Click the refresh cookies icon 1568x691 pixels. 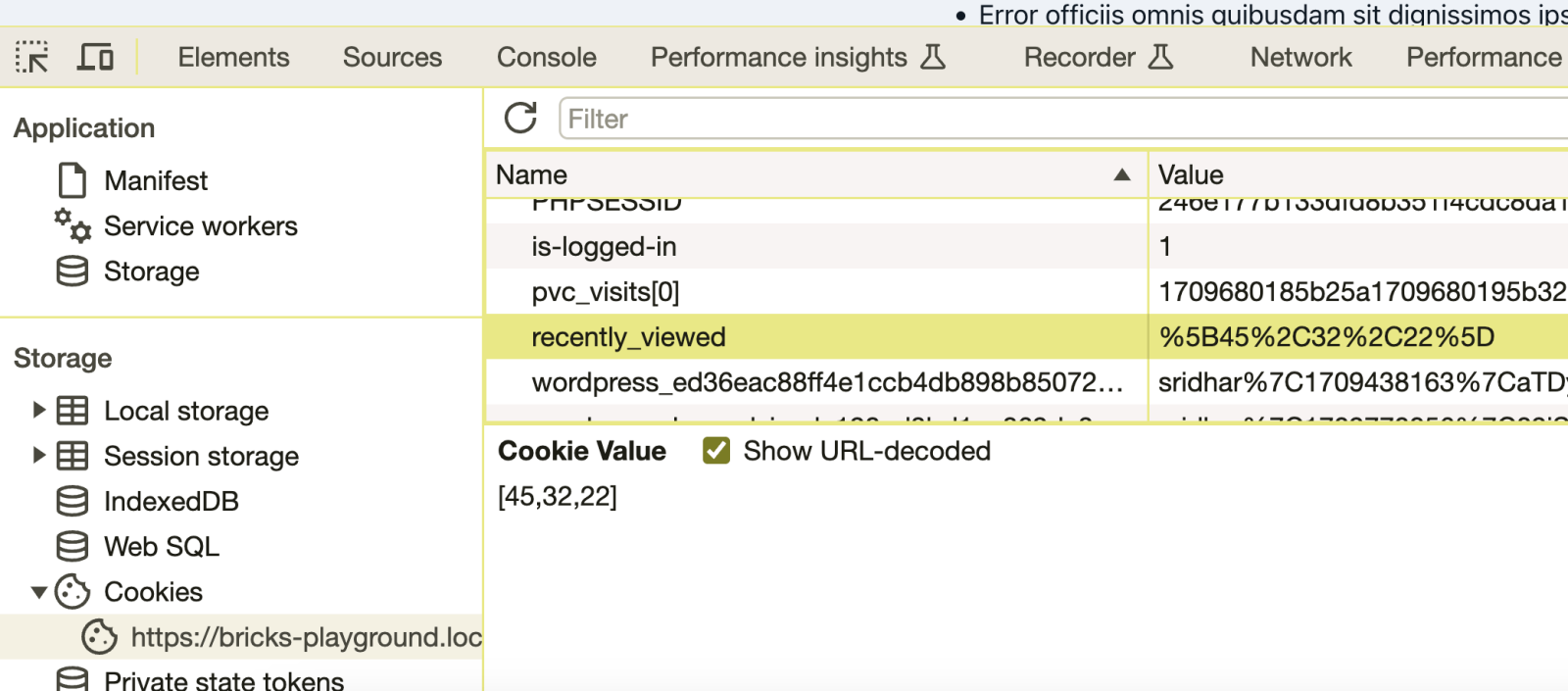coord(520,119)
